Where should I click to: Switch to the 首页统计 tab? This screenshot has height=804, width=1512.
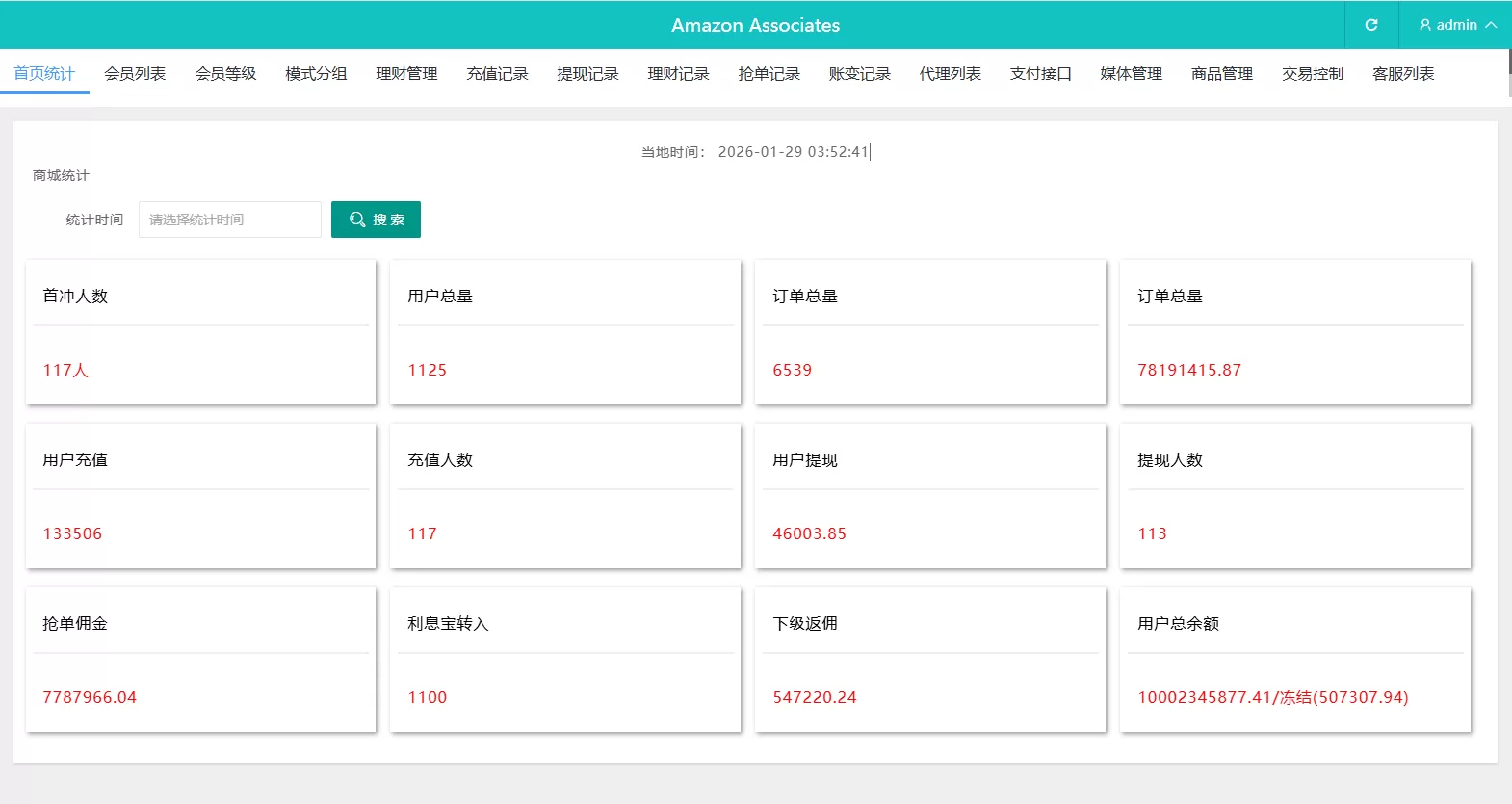coord(44,74)
